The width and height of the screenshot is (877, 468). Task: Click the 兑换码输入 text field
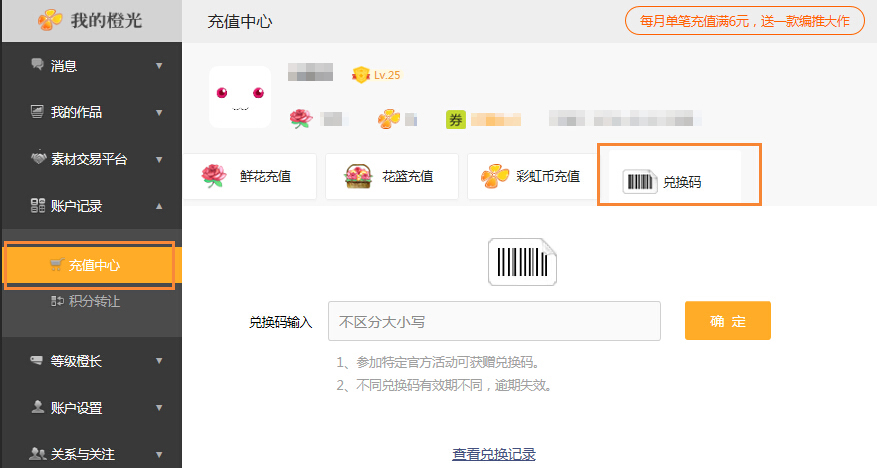click(494, 322)
